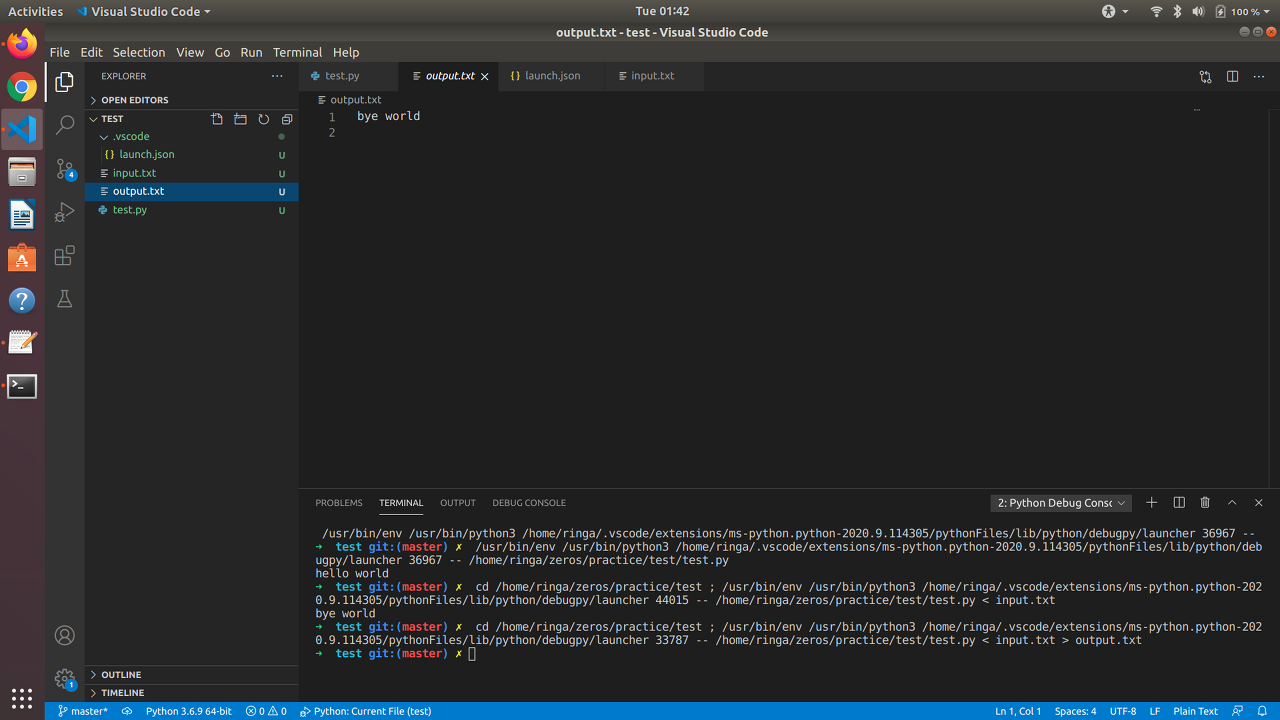This screenshot has height=720, width=1280.
Task: Open changes for output.txt
Action: [x=1205, y=76]
